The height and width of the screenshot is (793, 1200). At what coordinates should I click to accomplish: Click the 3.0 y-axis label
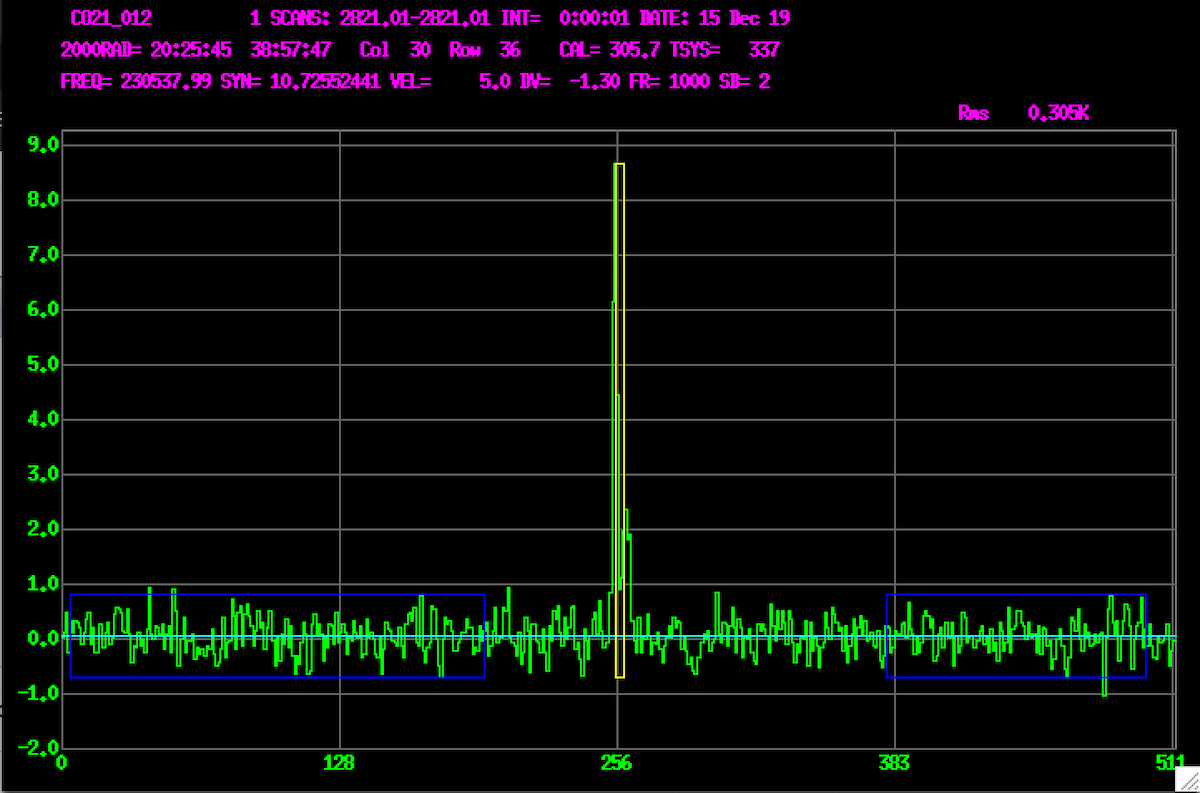[45, 473]
